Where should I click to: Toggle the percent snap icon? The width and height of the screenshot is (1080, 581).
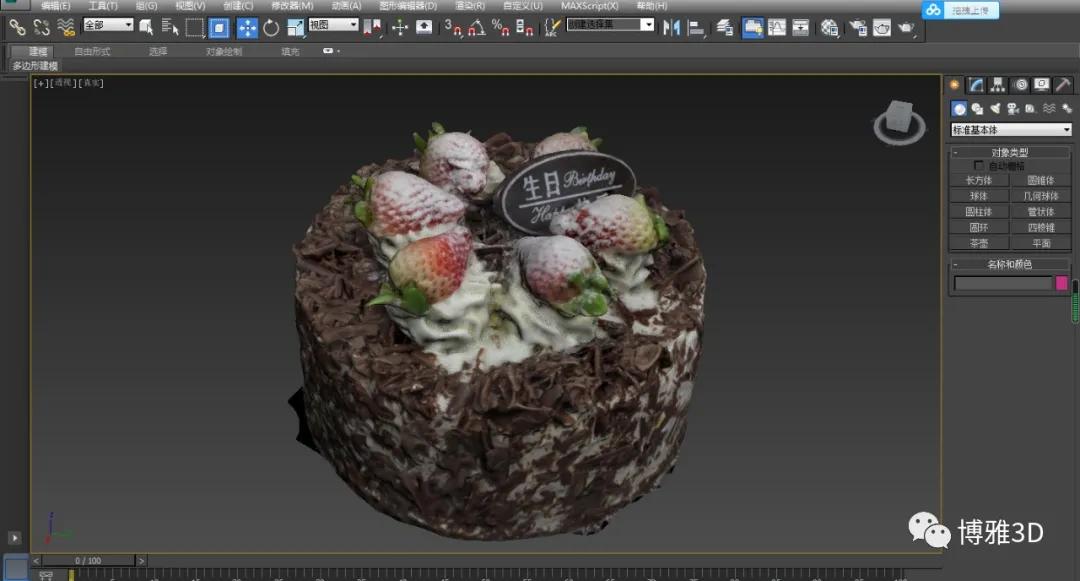pyautogui.click(x=501, y=27)
